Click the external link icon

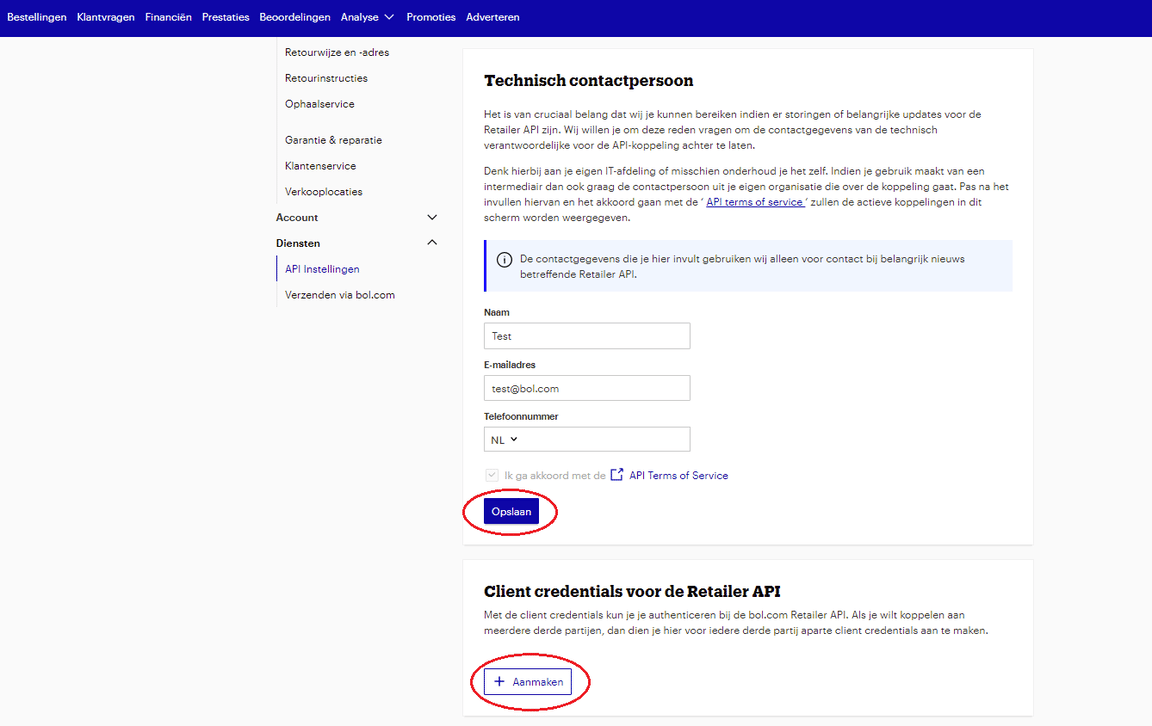click(x=617, y=475)
